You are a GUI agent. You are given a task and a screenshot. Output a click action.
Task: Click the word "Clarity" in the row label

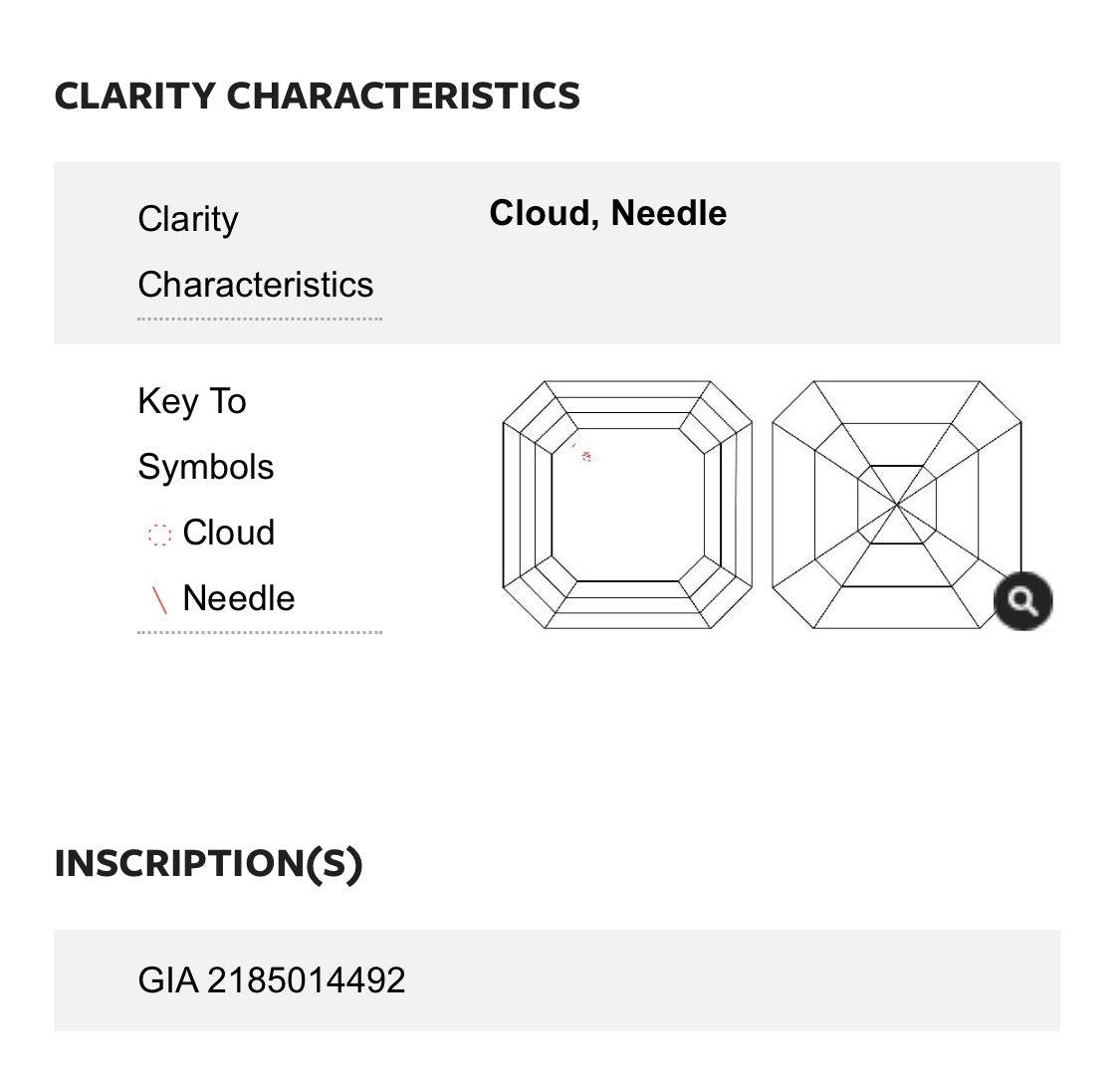click(188, 219)
